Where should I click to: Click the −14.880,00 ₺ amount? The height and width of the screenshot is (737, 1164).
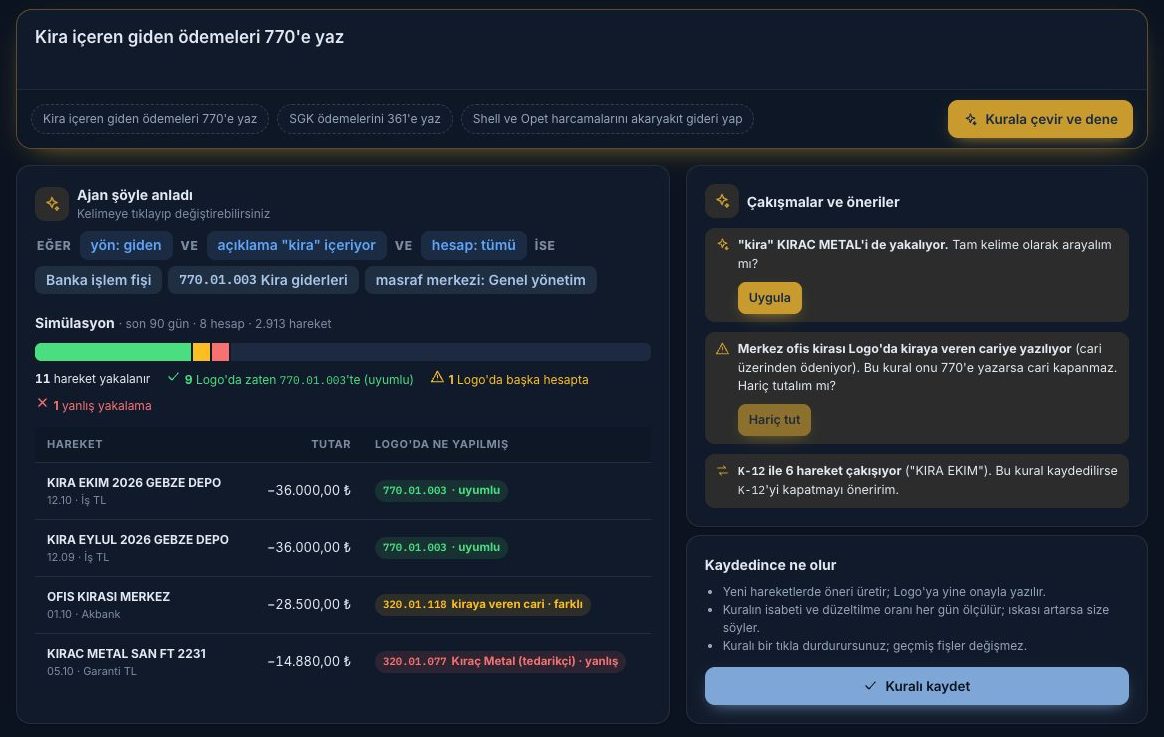309,661
